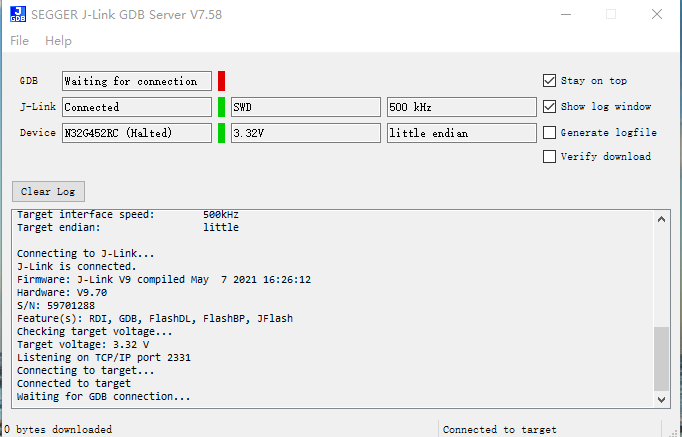
Task: Click the log scrollbar down arrow
Action: (x=662, y=400)
